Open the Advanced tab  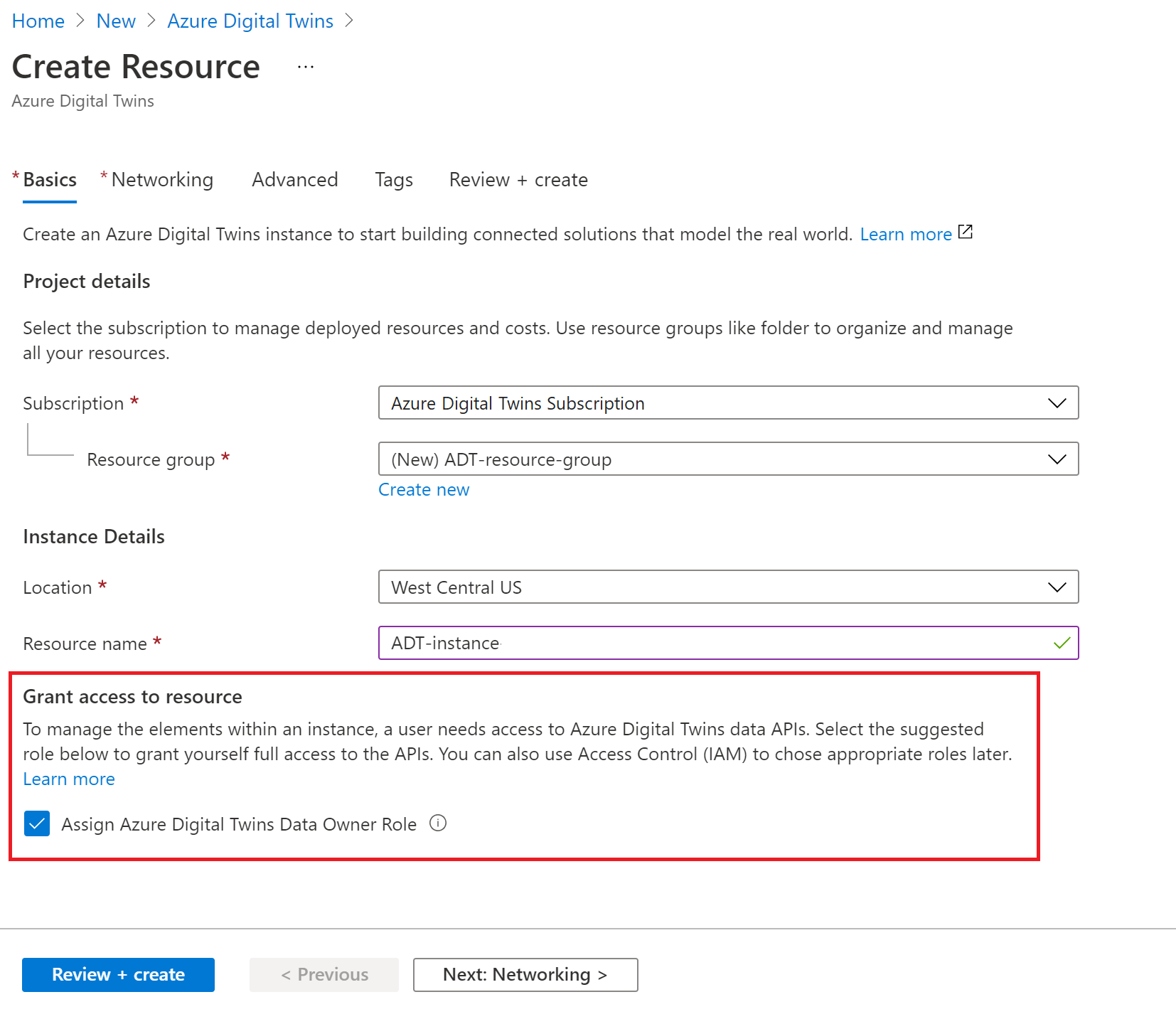coord(295,180)
